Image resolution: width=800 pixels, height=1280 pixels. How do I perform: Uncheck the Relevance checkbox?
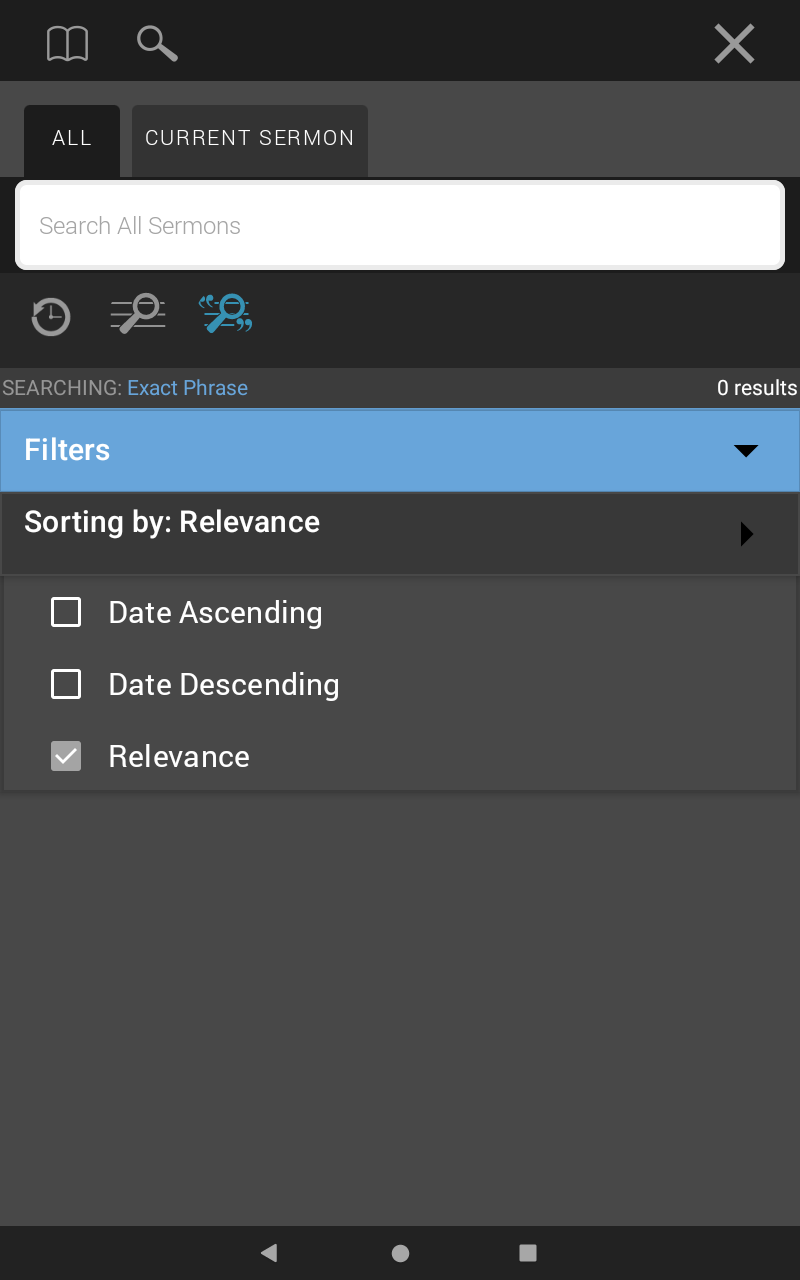click(66, 756)
